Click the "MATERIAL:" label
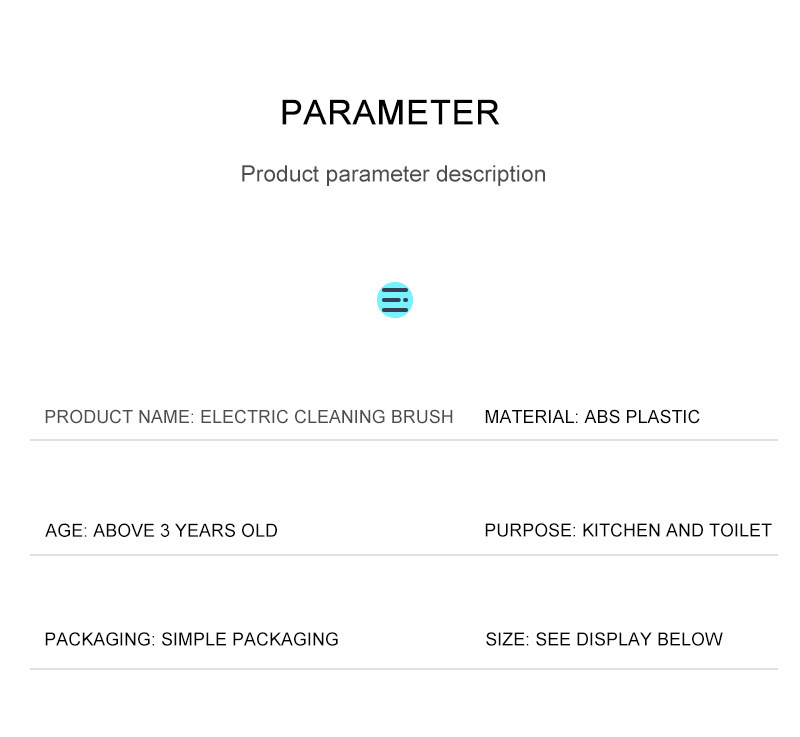 point(531,417)
